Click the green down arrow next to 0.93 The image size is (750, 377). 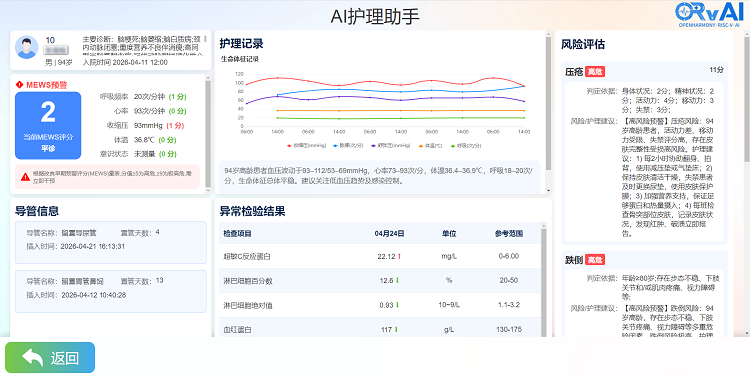click(397, 305)
